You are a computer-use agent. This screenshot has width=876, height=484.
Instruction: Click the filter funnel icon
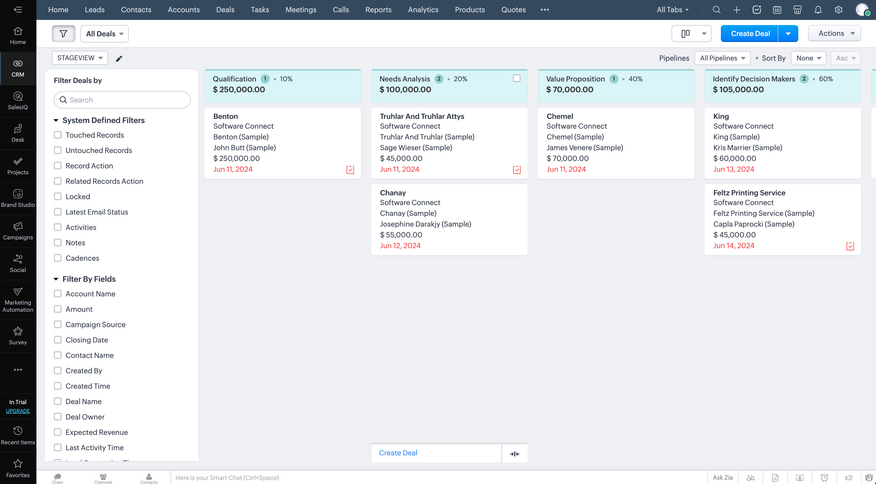63,34
